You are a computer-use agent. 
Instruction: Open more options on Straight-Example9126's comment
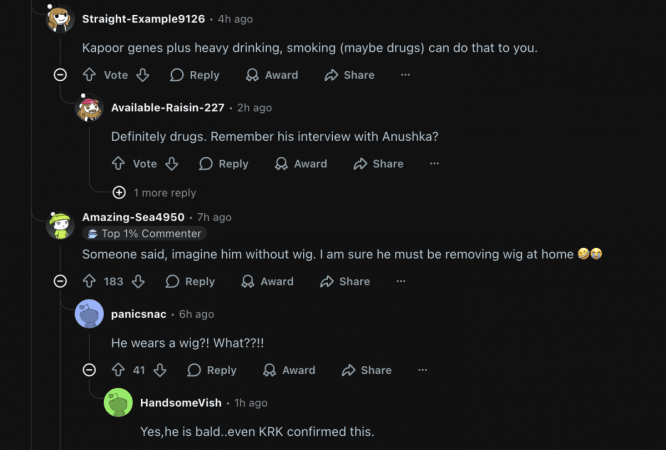click(405, 75)
